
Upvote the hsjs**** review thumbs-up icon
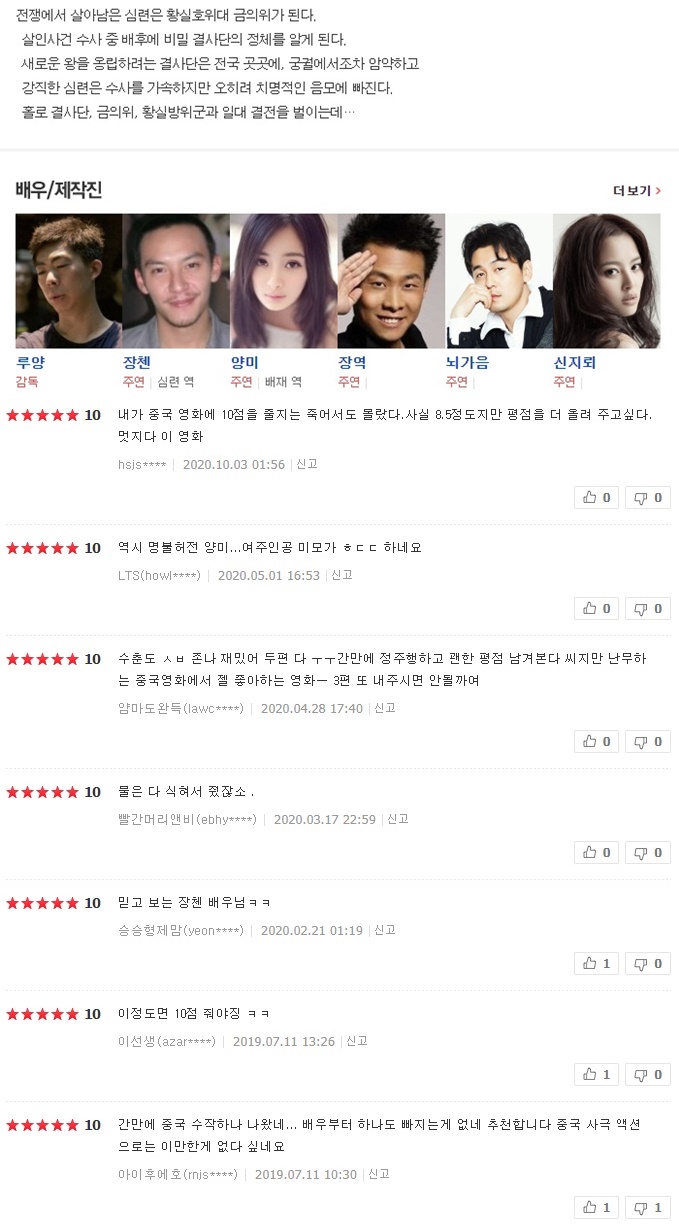(597, 497)
